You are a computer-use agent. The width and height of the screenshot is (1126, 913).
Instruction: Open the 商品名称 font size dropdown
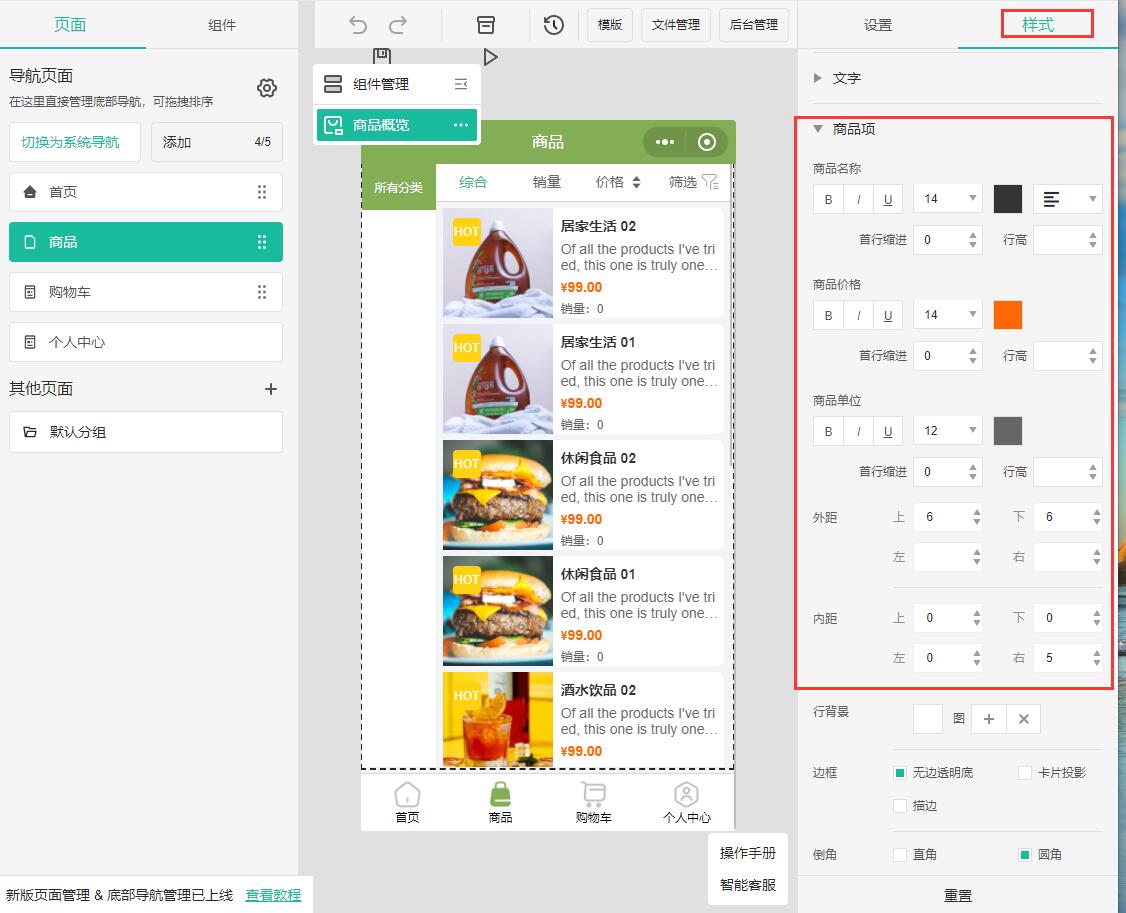click(947, 199)
